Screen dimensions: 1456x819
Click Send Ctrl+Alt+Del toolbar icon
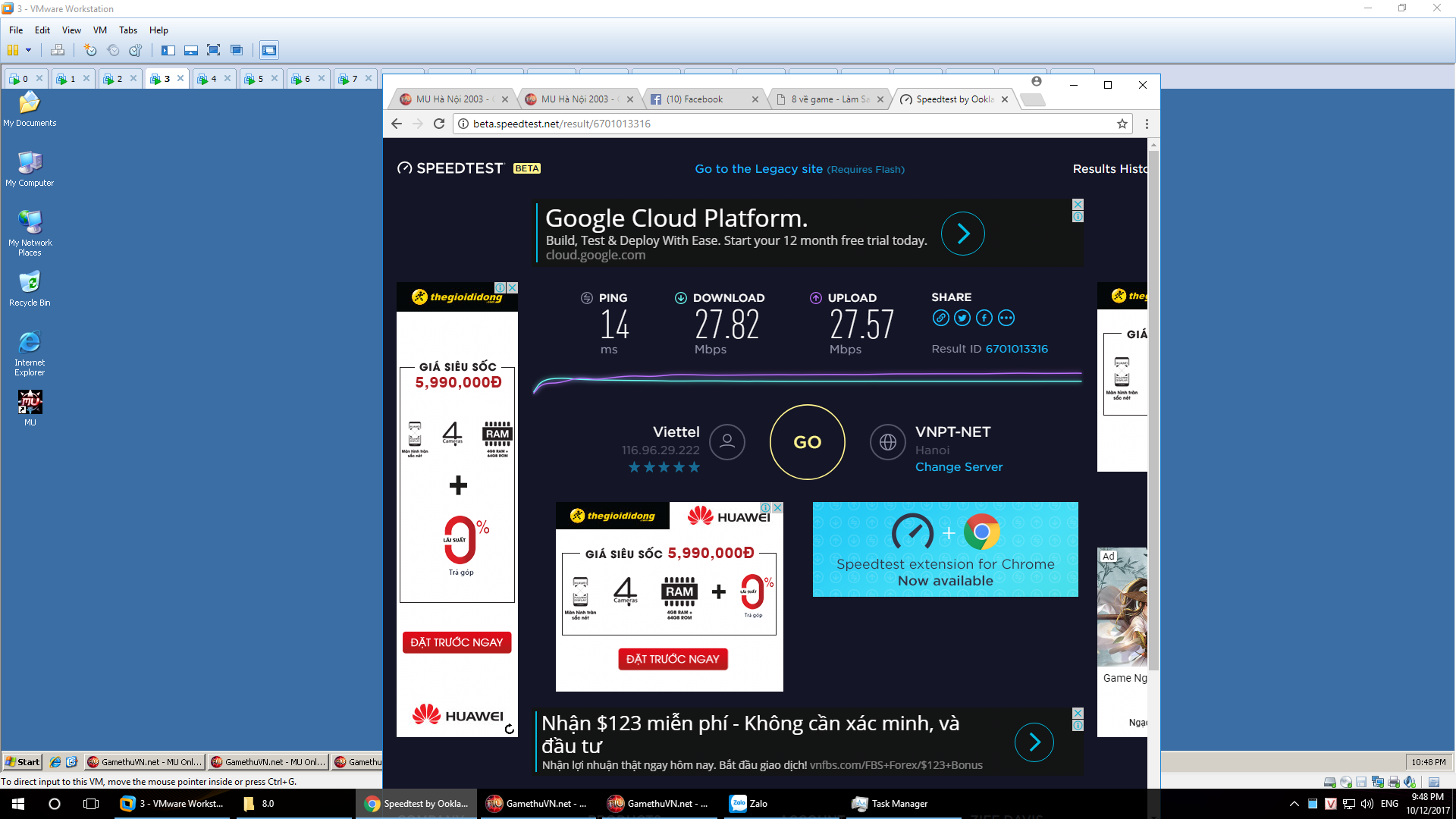pyautogui.click(x=58, y=50)
